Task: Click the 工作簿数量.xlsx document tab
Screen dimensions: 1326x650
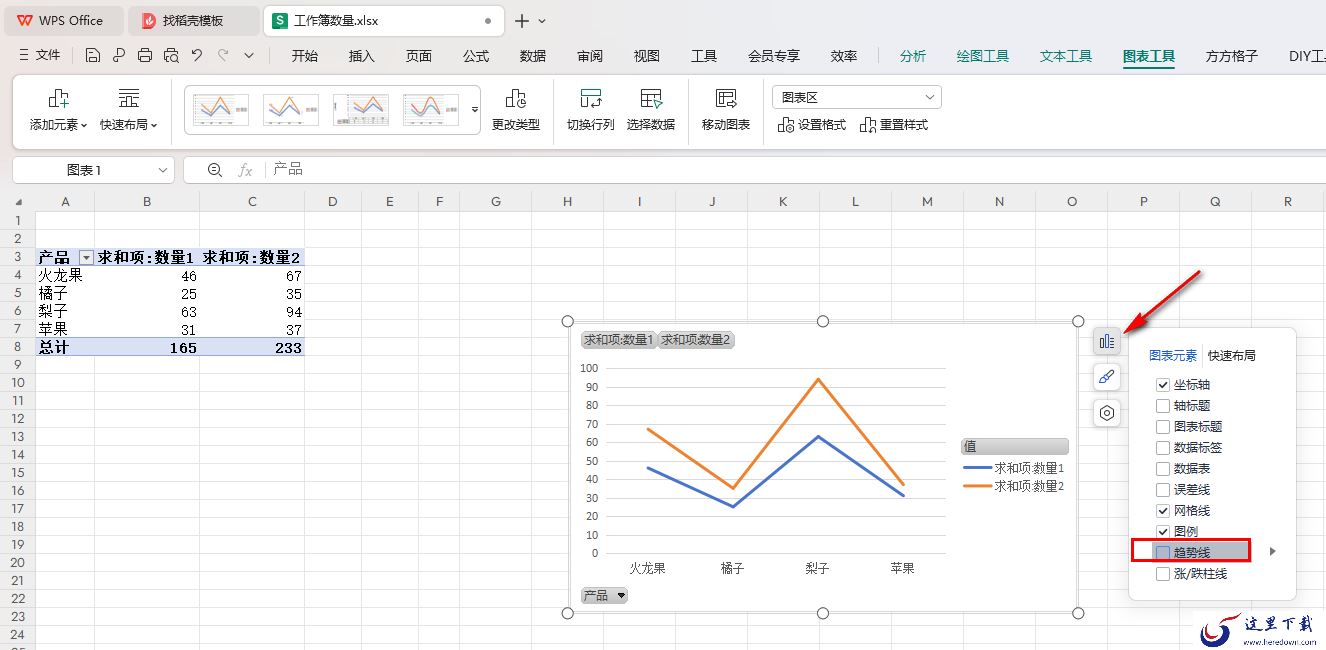Action: (383, 20)
